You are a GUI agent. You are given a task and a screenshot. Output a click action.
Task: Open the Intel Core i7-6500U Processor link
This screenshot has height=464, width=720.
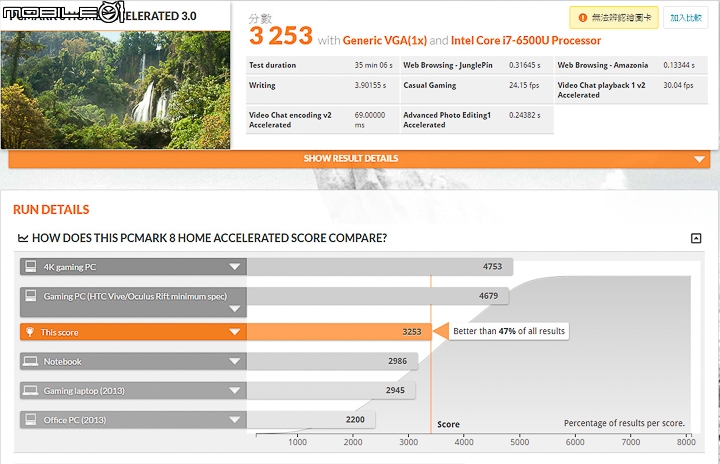(526, 40)
